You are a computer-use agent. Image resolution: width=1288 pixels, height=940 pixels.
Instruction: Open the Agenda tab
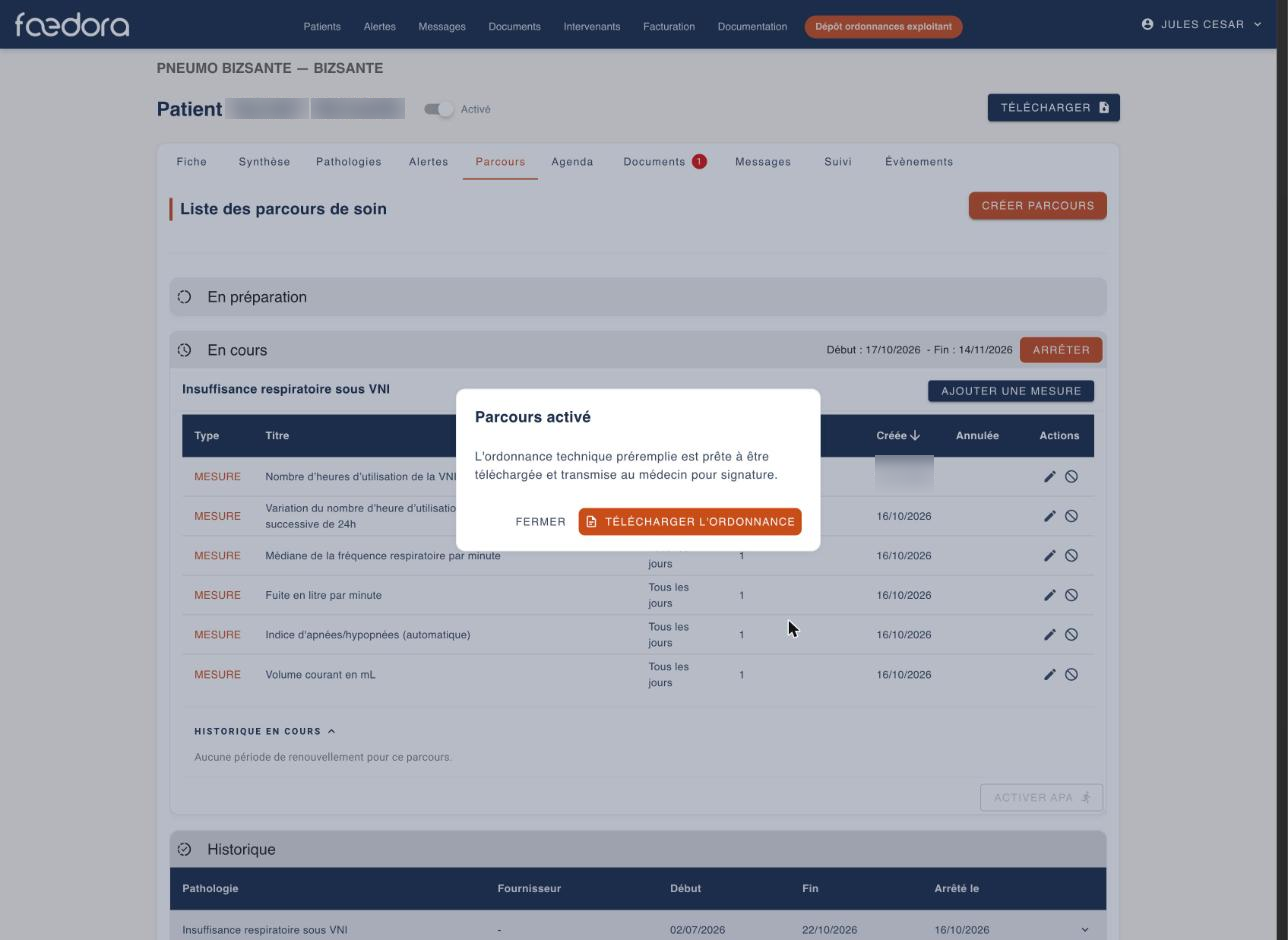coord(572,162)
